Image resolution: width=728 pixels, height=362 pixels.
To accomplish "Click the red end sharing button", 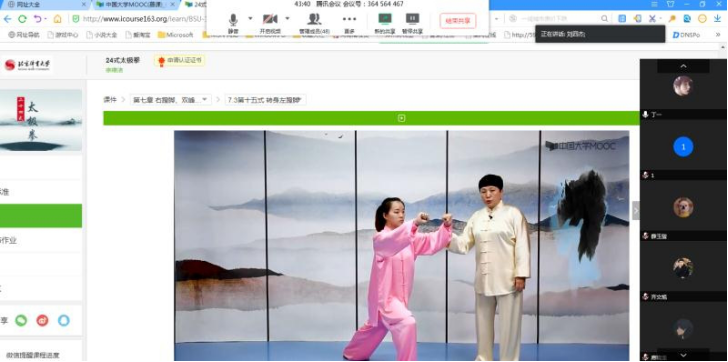I will click(458, 20).
